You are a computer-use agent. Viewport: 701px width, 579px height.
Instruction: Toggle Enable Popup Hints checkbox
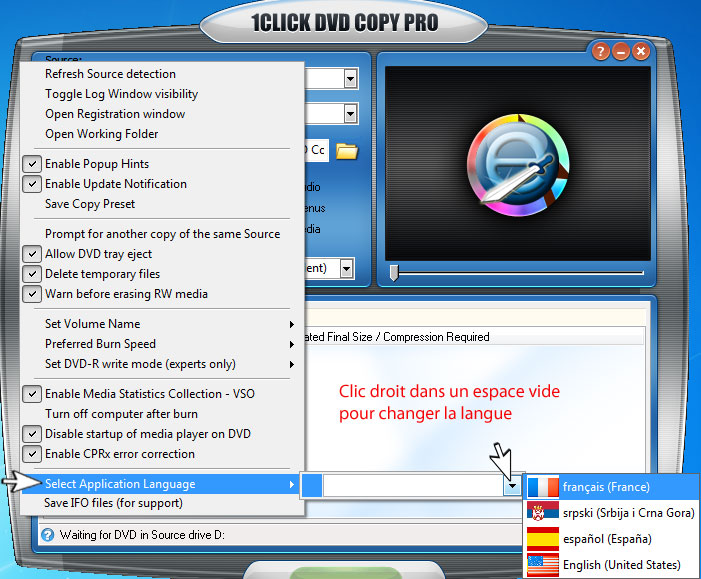[x=32, y=164]
